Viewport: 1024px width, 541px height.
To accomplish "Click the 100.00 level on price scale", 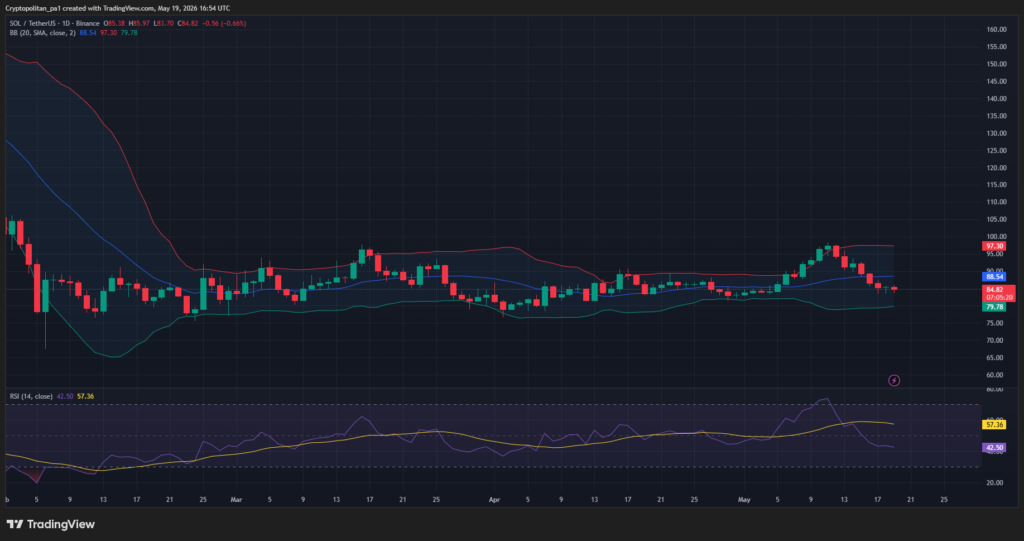I will click(x=996, y=237).
